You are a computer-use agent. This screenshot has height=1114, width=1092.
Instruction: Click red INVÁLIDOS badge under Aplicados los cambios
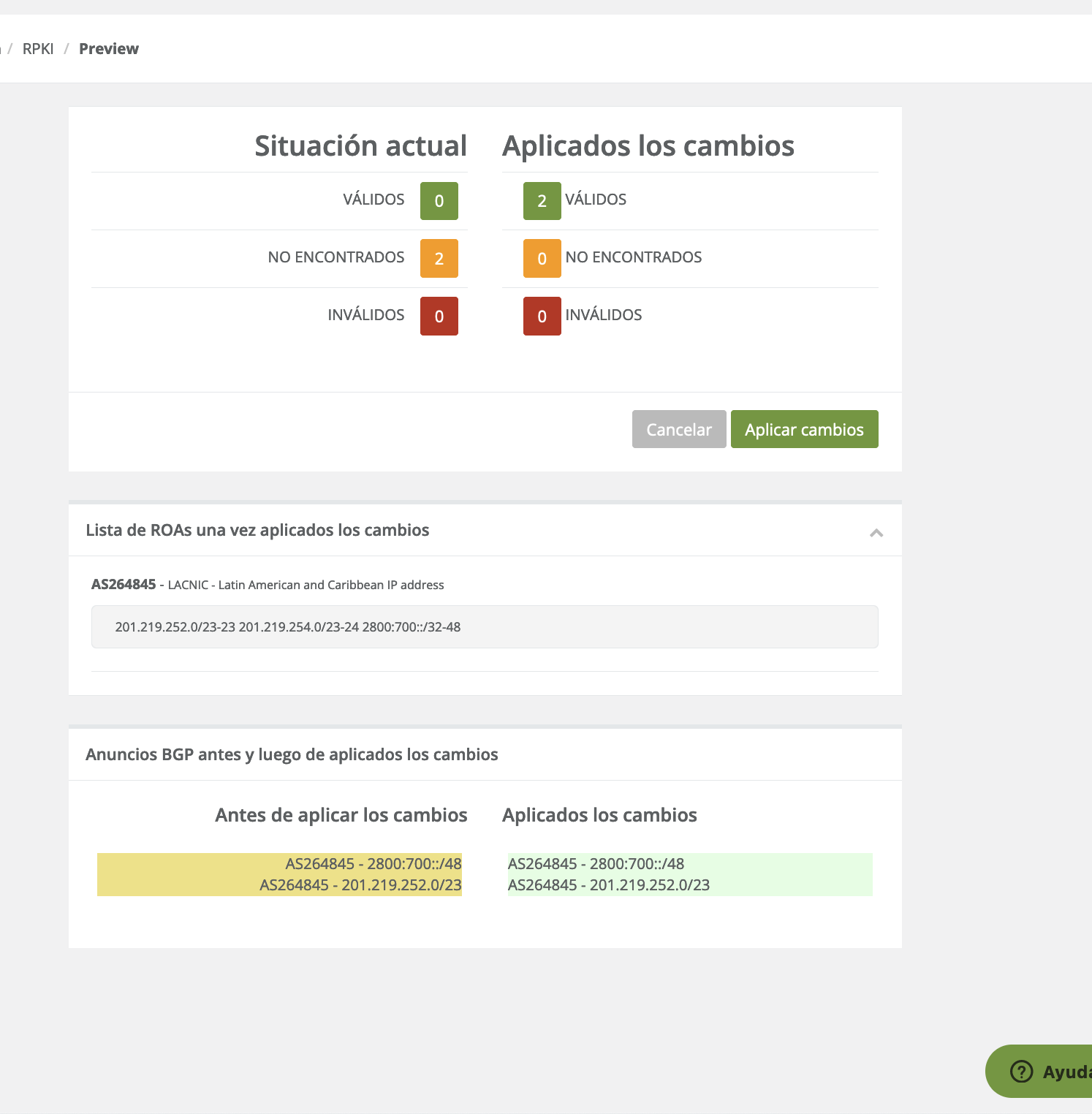click(x=542, y=317)
